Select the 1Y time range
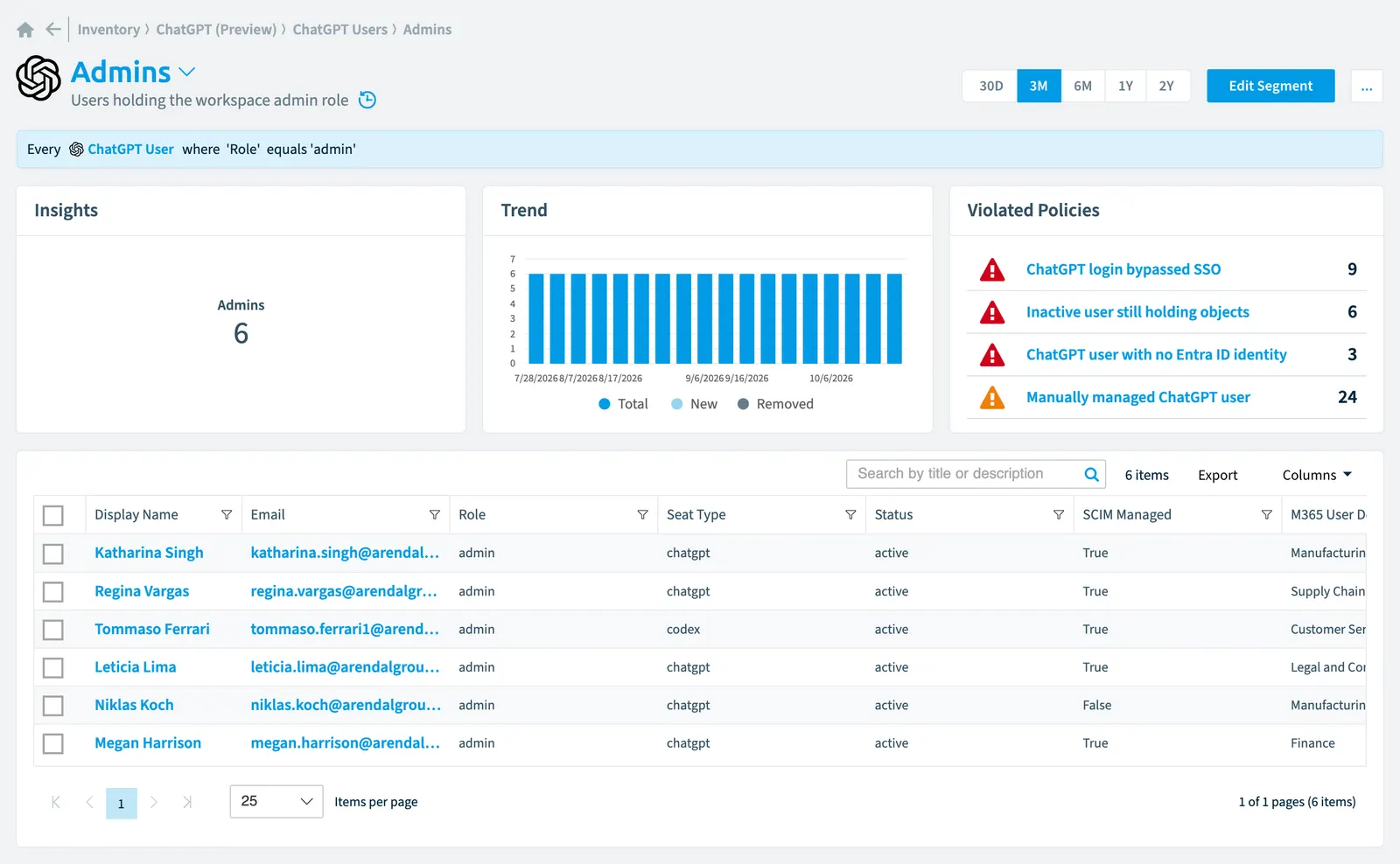 tap(1125, 86)
